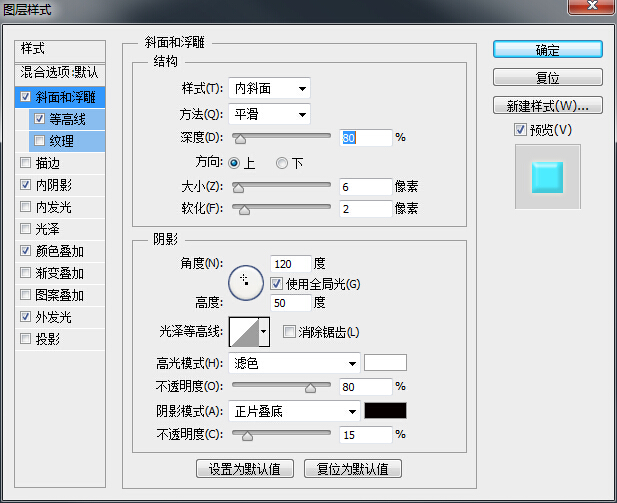Open the gloss contour picker arrow

(264, 332)
